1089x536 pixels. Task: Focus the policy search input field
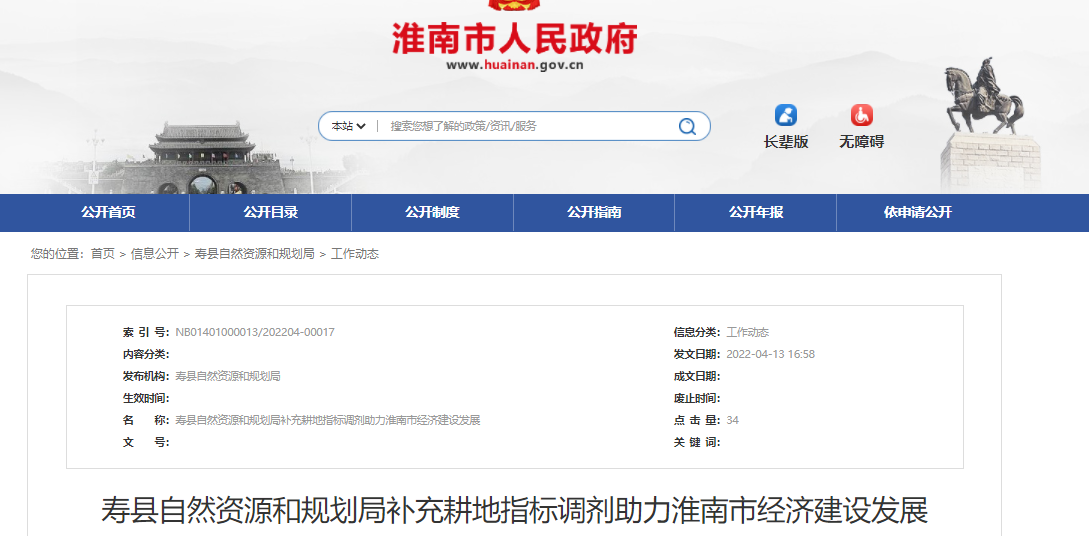tap(528, 126)
